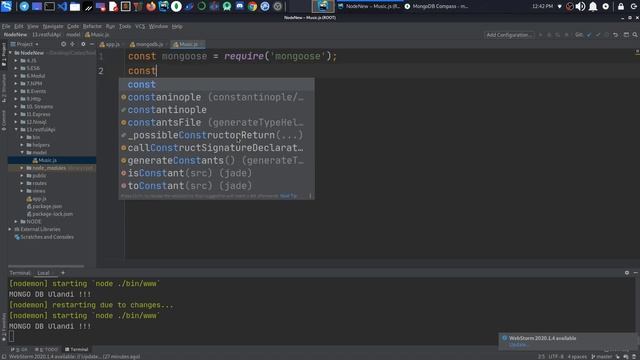Click the Add Configuration button
The width and height of the screenshot is (640, 360).
(509, 35)
